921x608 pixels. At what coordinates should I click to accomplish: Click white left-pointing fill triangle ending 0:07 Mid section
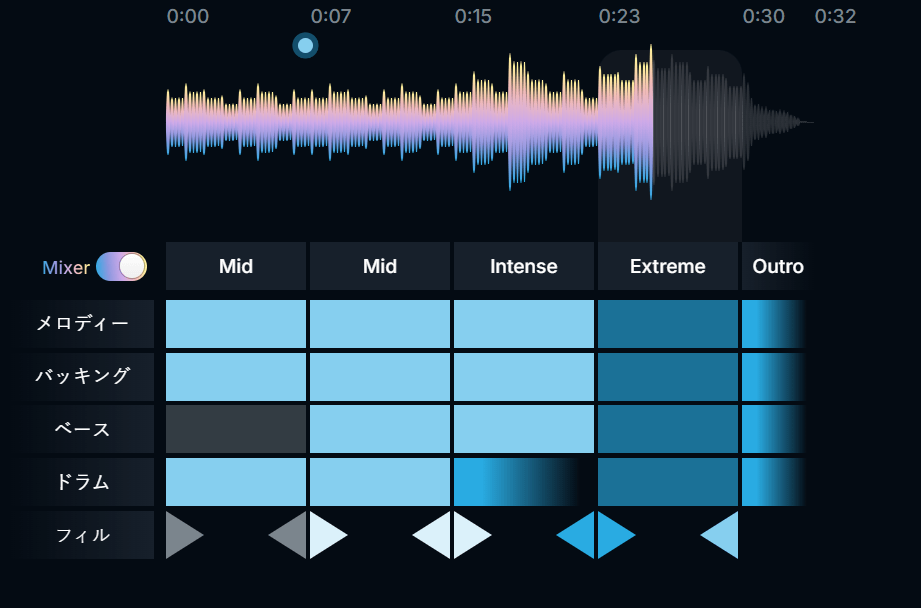tap(435, 535)
